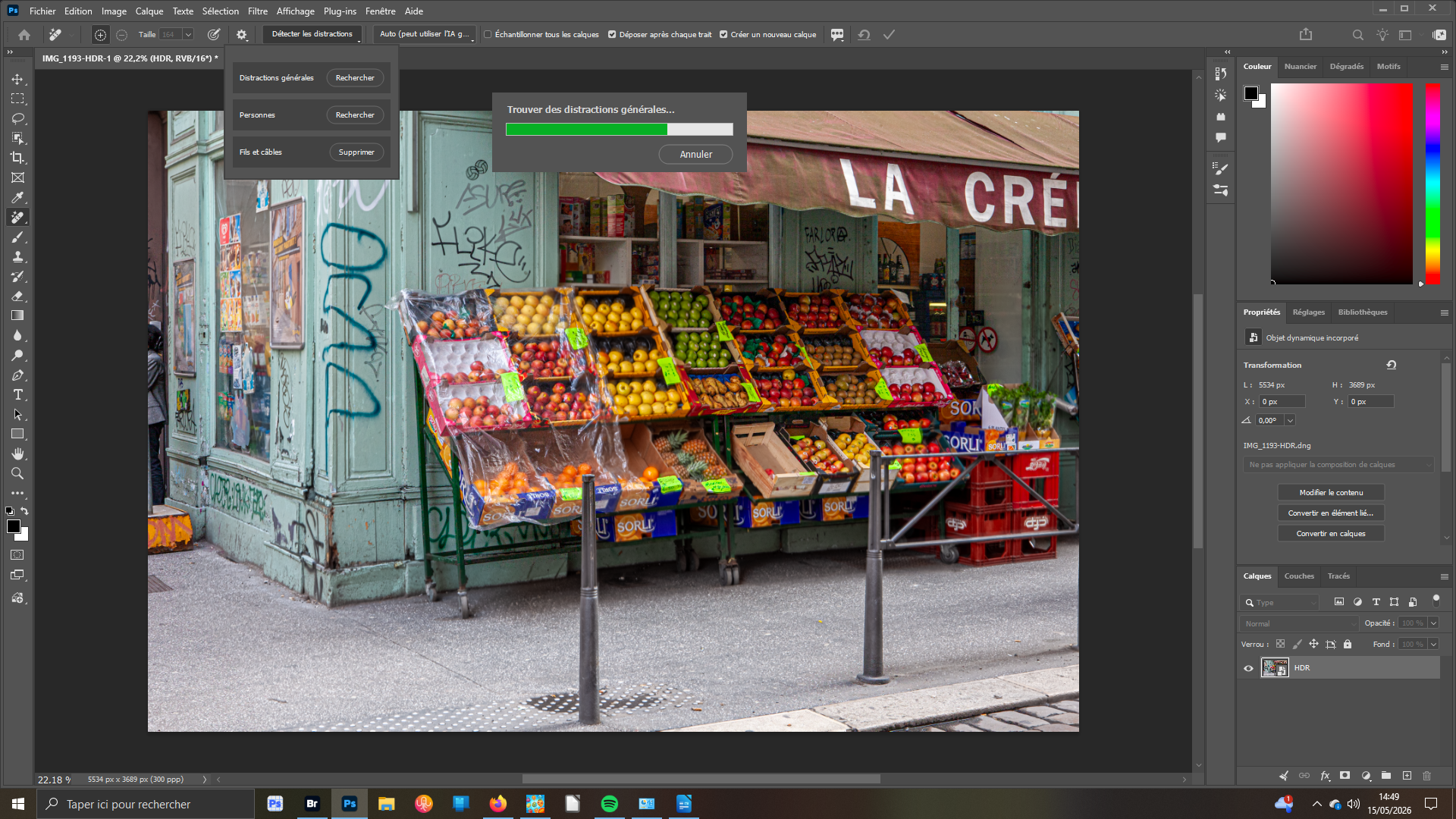
Task: Open the Filtre menu
Action: coord(257,11)
